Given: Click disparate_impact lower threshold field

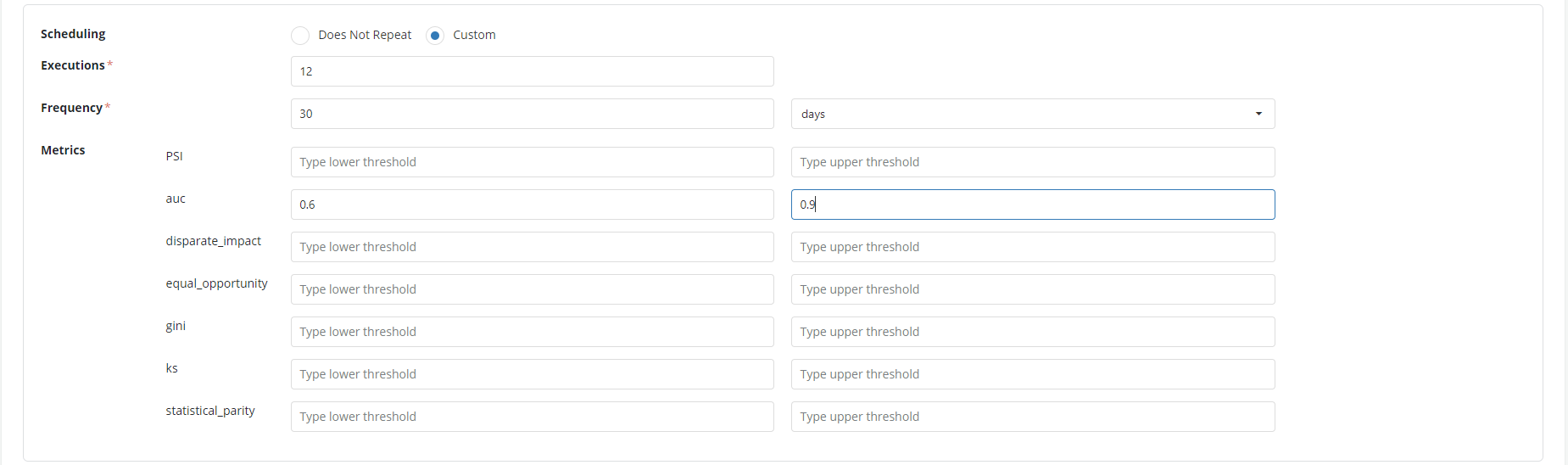Looking at the screenshot, I should (x=532, y=247).
